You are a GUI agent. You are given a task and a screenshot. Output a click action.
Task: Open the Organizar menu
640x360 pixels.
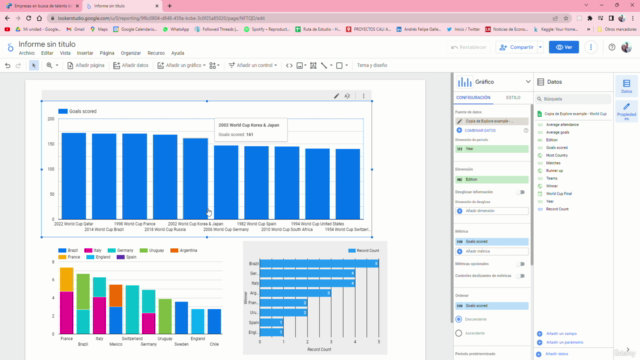[x=131, y=53]
